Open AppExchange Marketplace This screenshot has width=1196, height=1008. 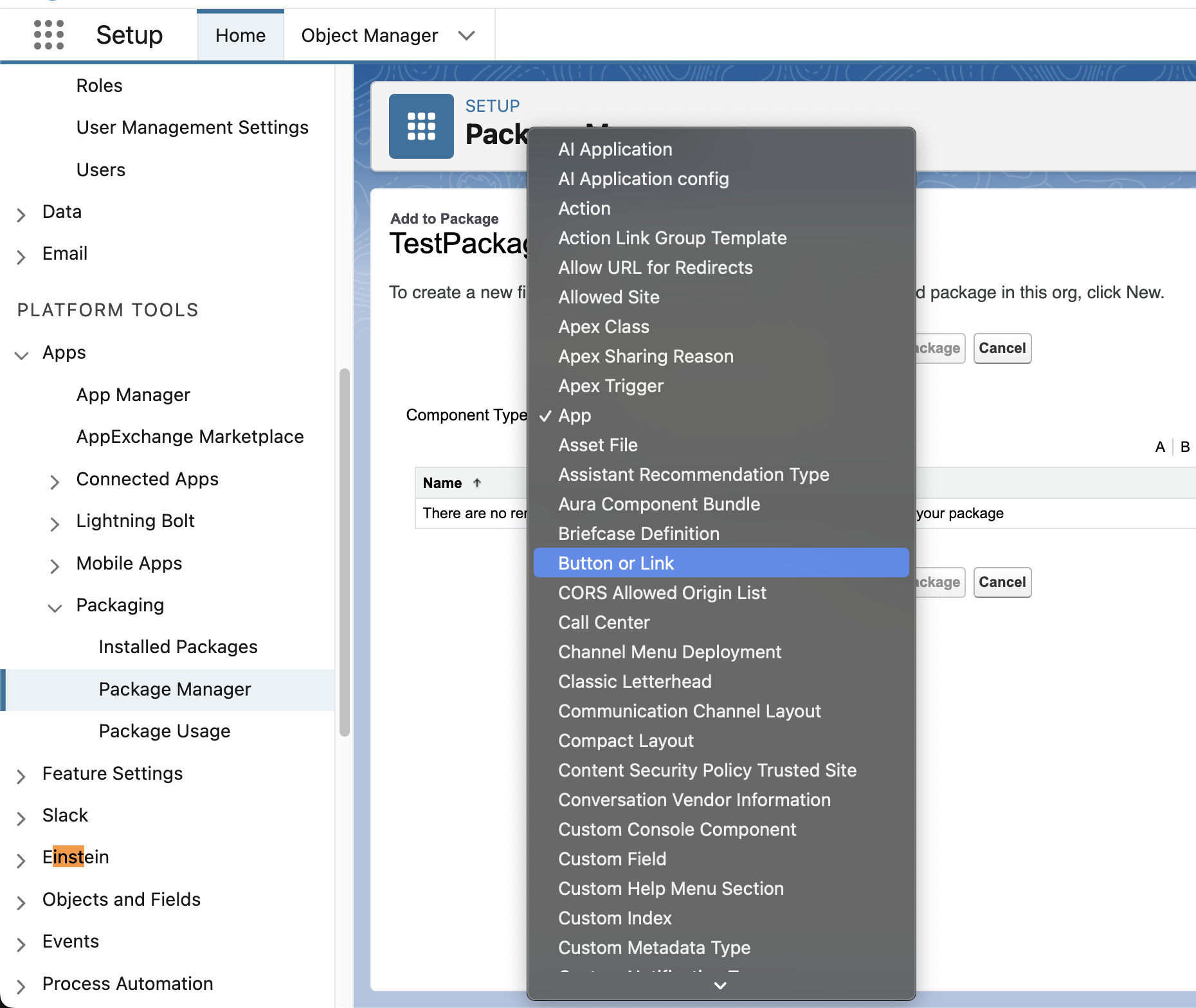[190, 437]
